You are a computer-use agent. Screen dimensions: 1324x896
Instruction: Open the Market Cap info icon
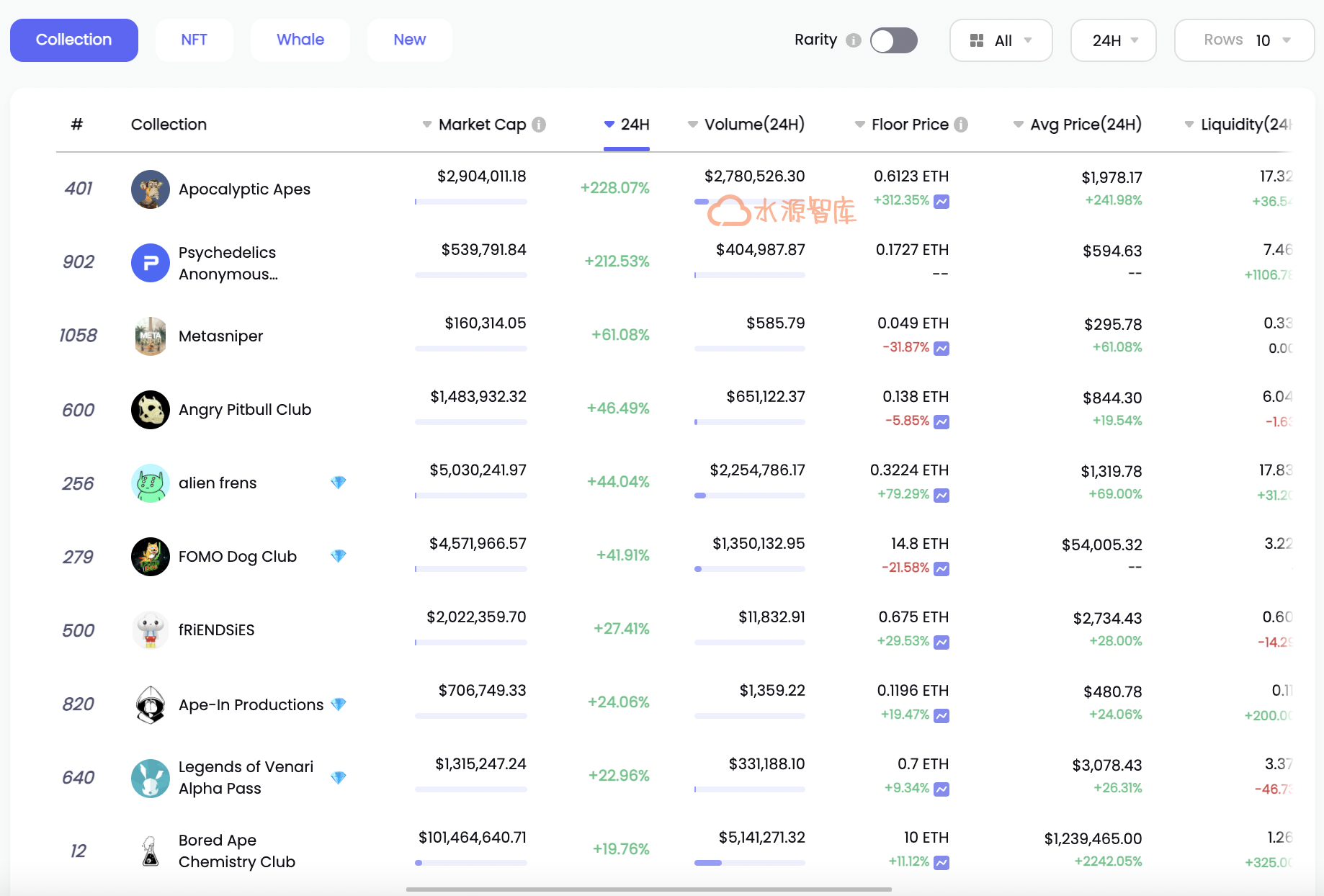point(539,125)
